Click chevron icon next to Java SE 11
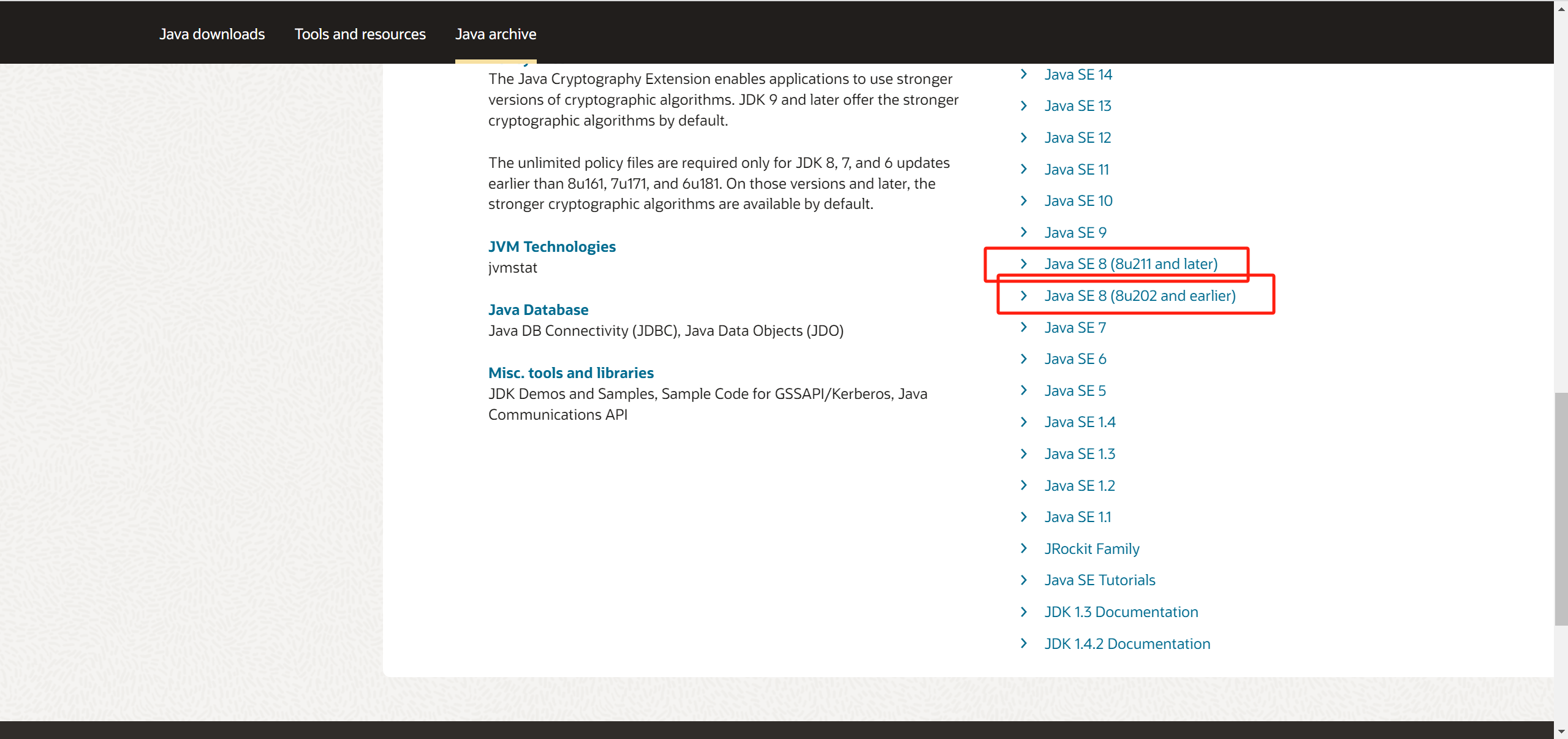 pyautogui.click(x=1023, y=169)
